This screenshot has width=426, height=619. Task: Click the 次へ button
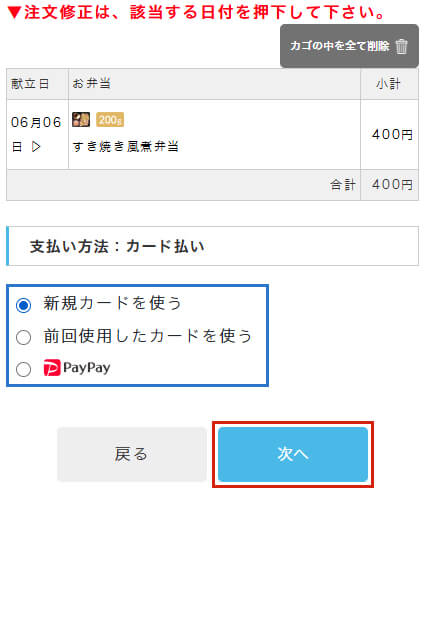click(x=293, y=454)
